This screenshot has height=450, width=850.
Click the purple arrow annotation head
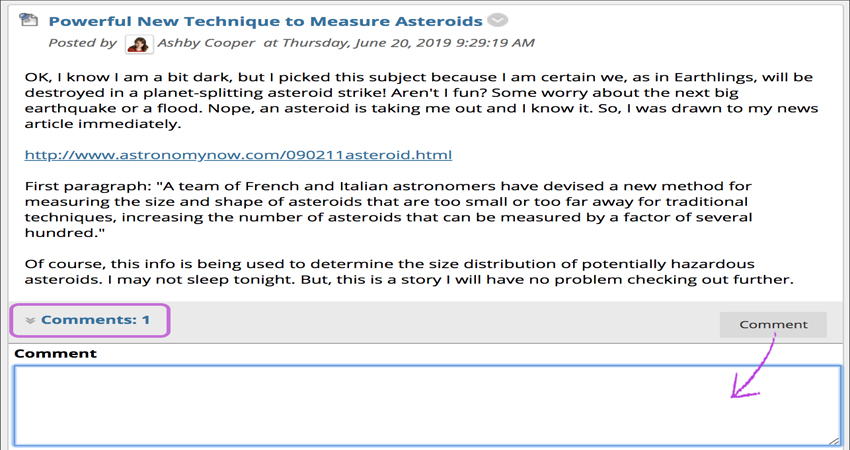[x=744, y=388]
